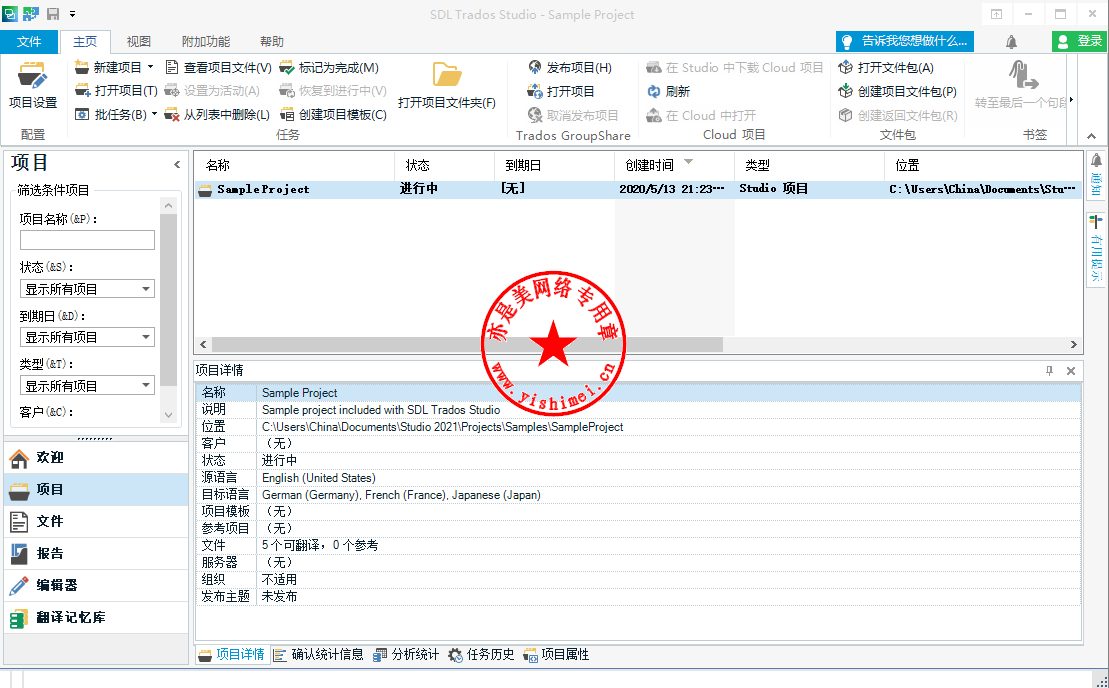Select the SampleProject row in list
The width and height of the screenshot is (1109, 688).
click(x=638, y=189)
